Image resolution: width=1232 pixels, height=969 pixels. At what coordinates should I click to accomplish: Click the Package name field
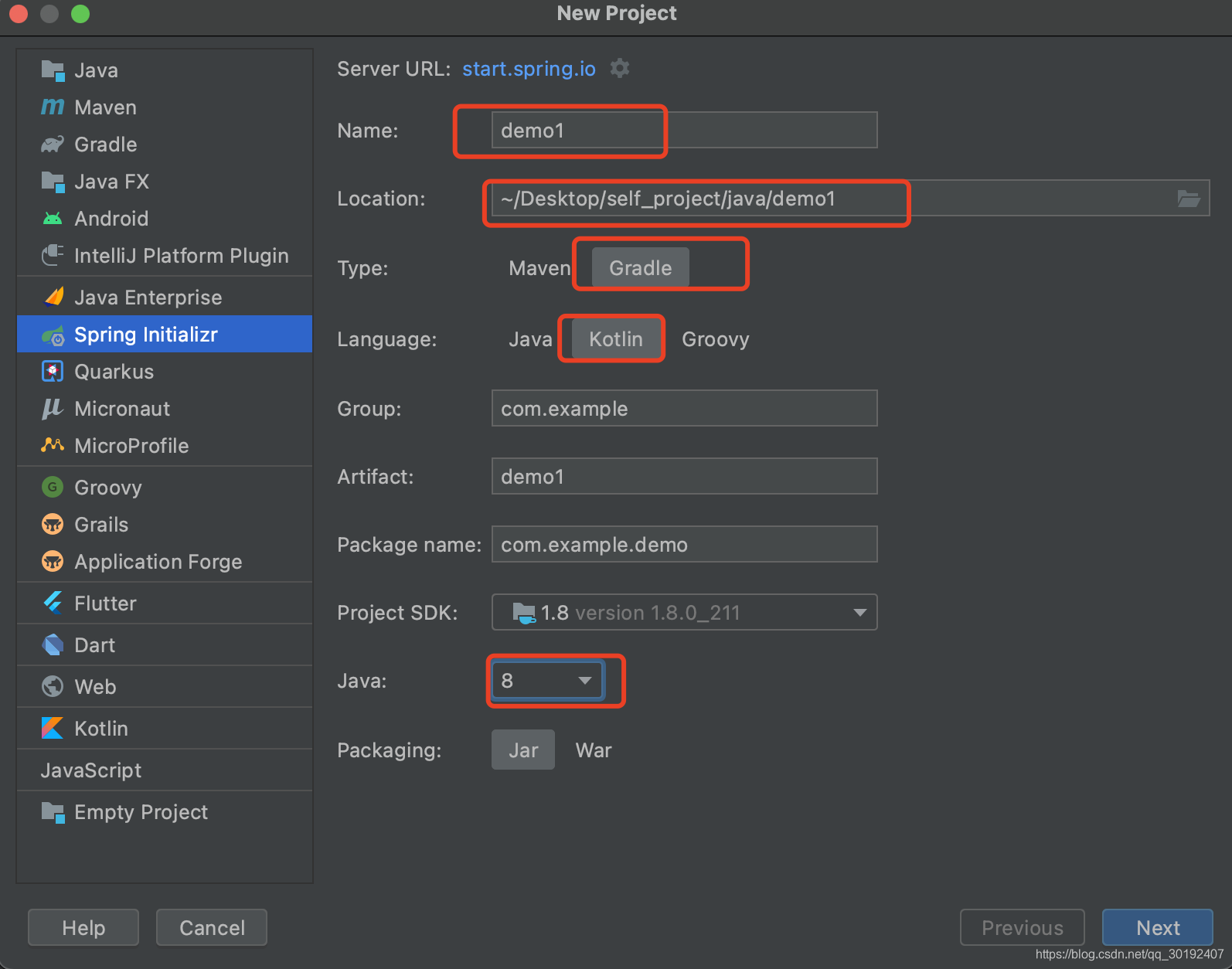(x=685, y=544)
